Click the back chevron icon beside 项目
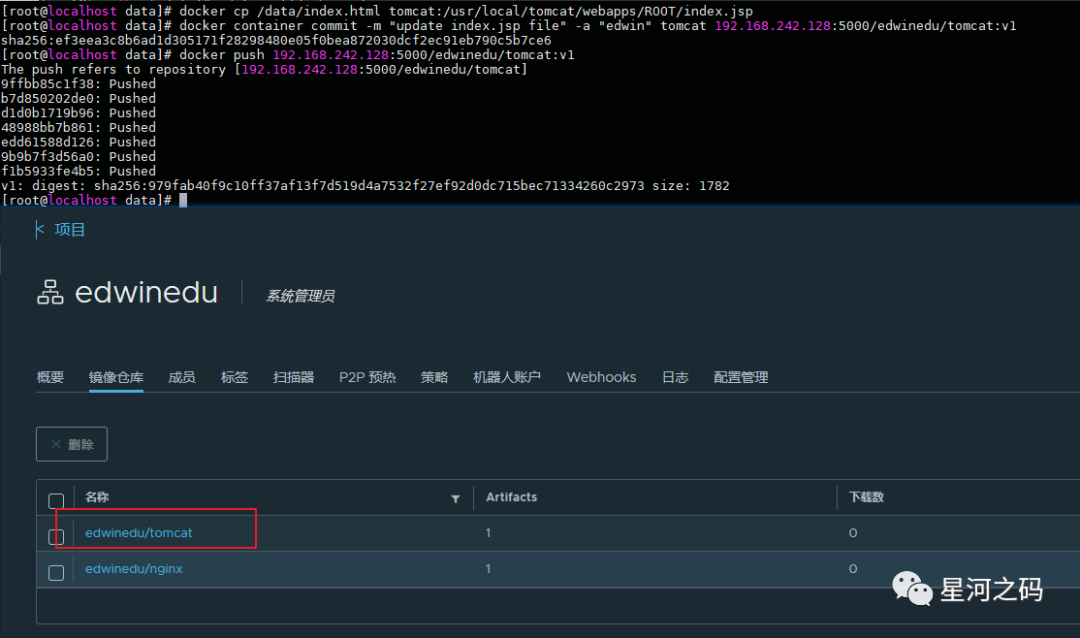 click(39, 229)
